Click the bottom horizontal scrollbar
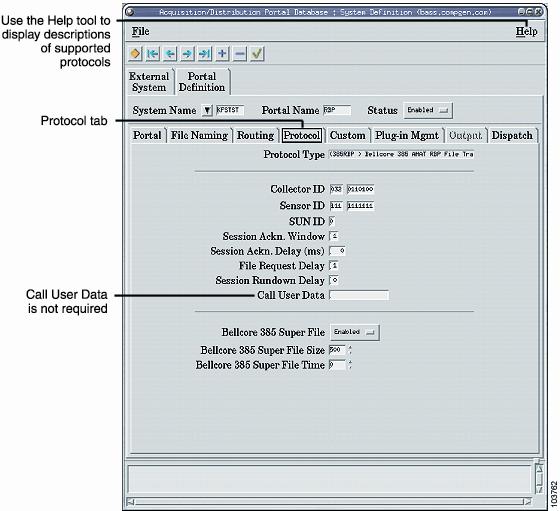 pyautogui.click(x=329, y=502)
